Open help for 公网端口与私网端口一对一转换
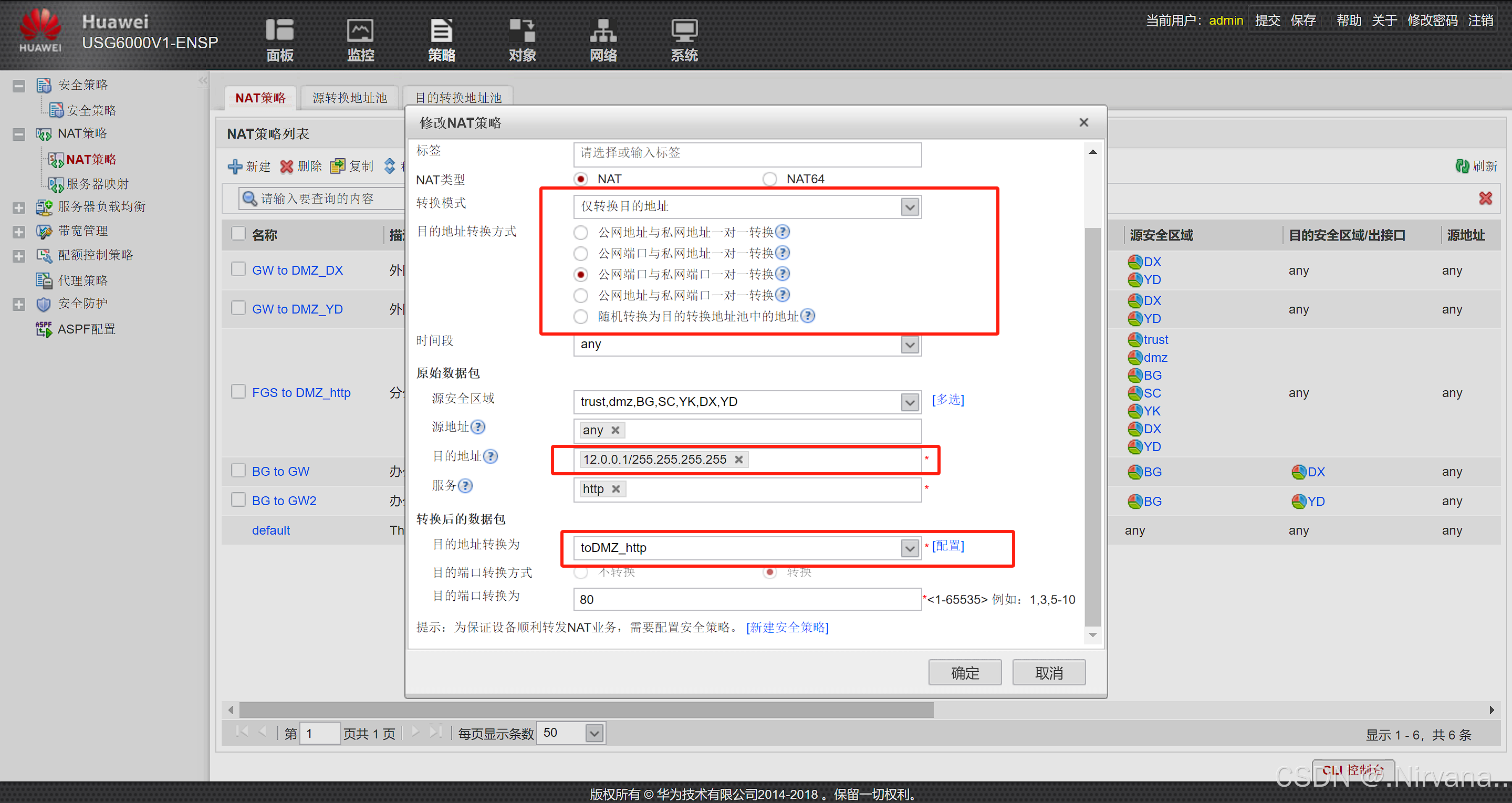Screen dimensions: 1512x803 (783, 274)
